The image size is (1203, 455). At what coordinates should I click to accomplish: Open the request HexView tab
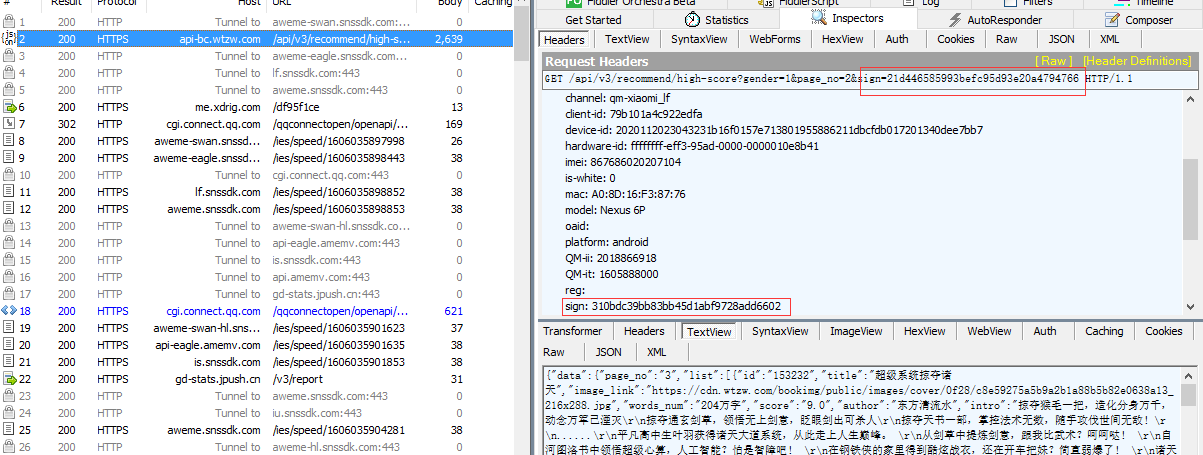point(843,39)
